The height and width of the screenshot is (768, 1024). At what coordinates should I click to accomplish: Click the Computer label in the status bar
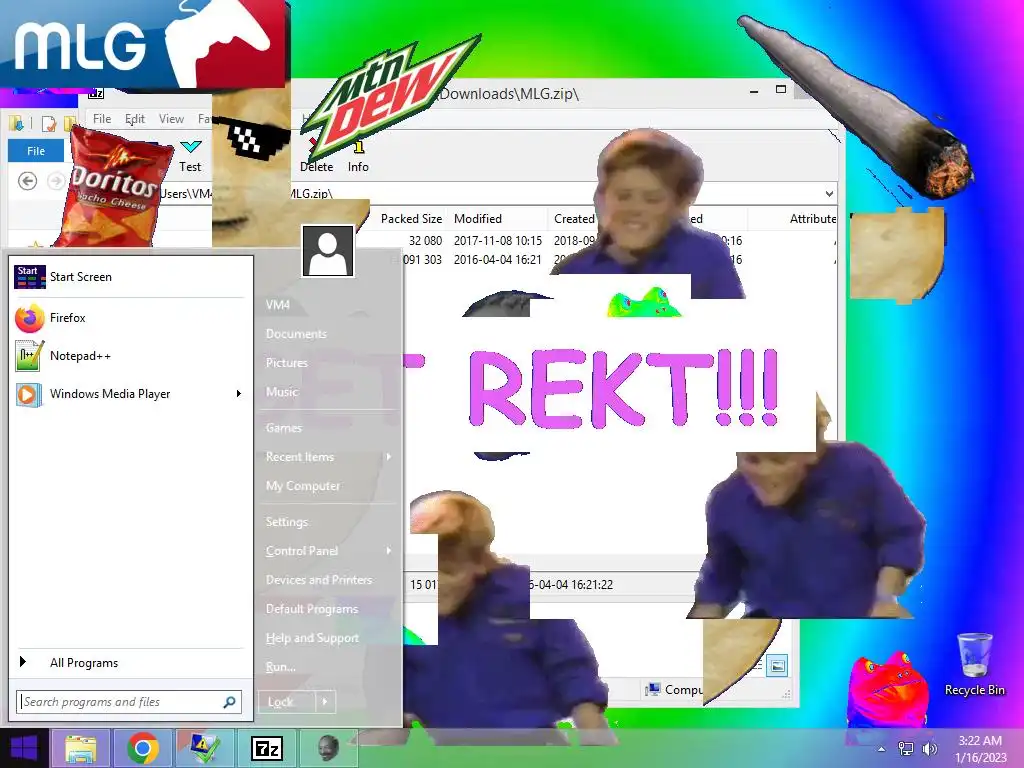click(x=675, y=690)
